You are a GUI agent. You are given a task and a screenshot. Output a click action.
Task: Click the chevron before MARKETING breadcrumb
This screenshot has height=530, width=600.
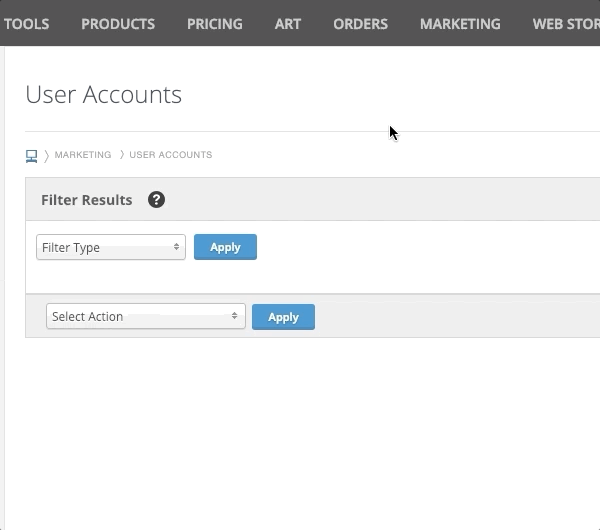(46, 155)
